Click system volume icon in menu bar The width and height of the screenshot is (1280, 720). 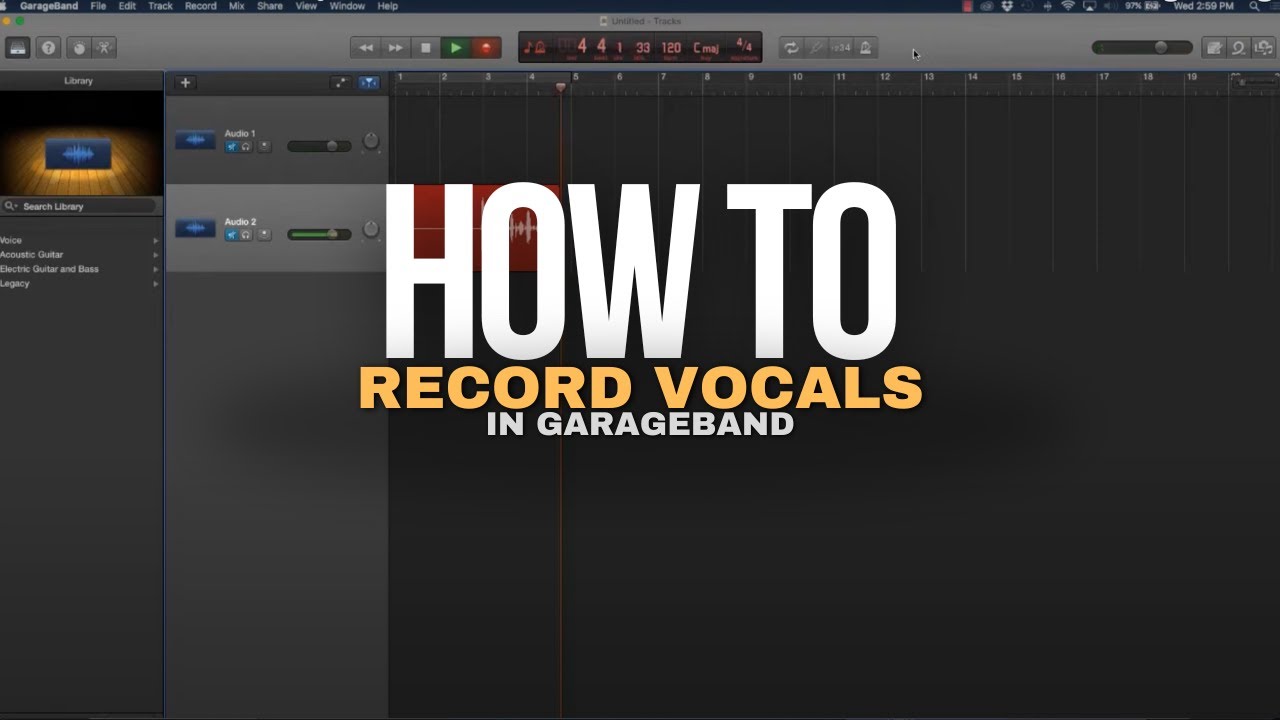point(1110,6)
